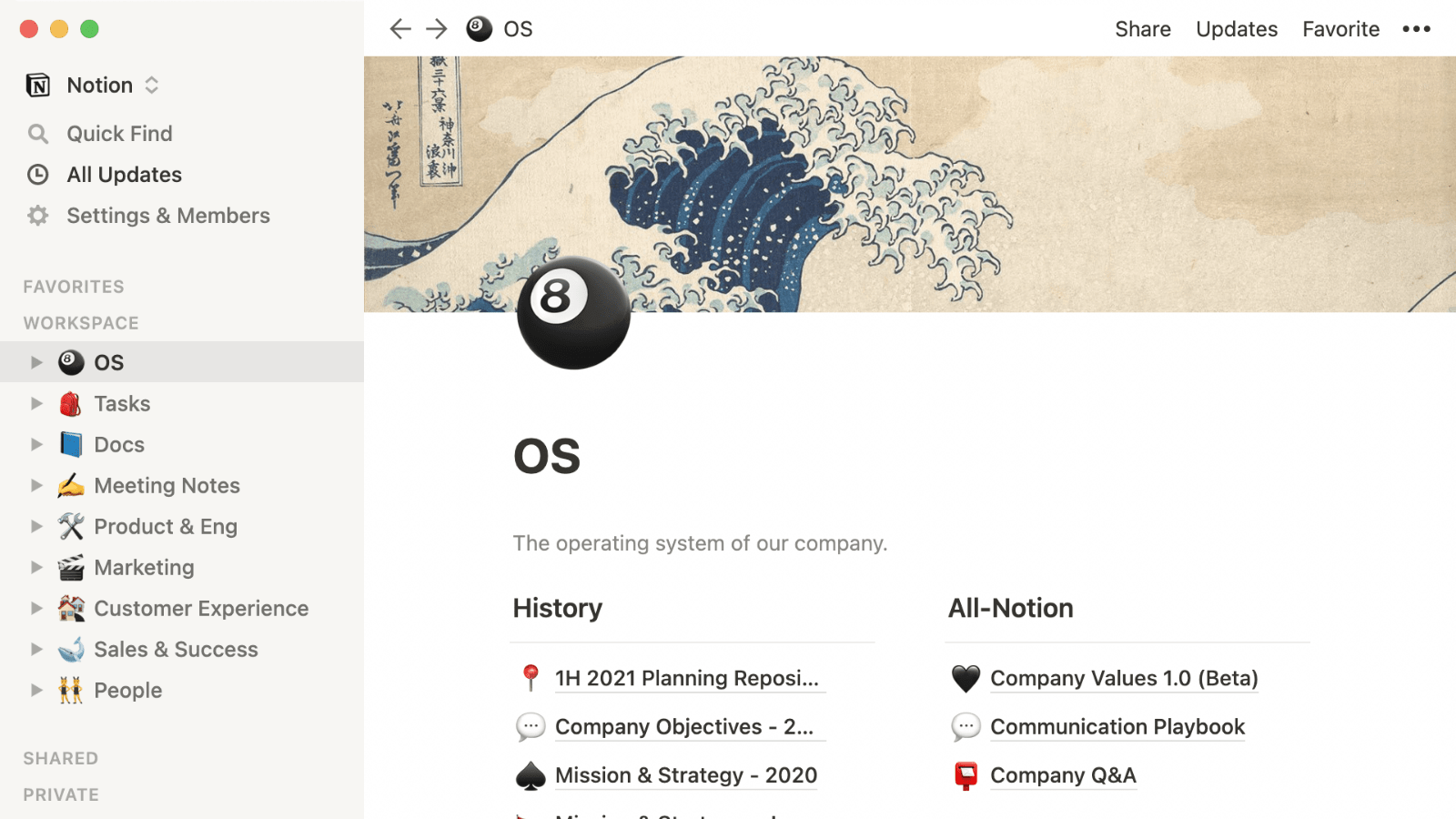
Task: Click the OS breadcrumb title in top bar
Action: pos(518,29)
